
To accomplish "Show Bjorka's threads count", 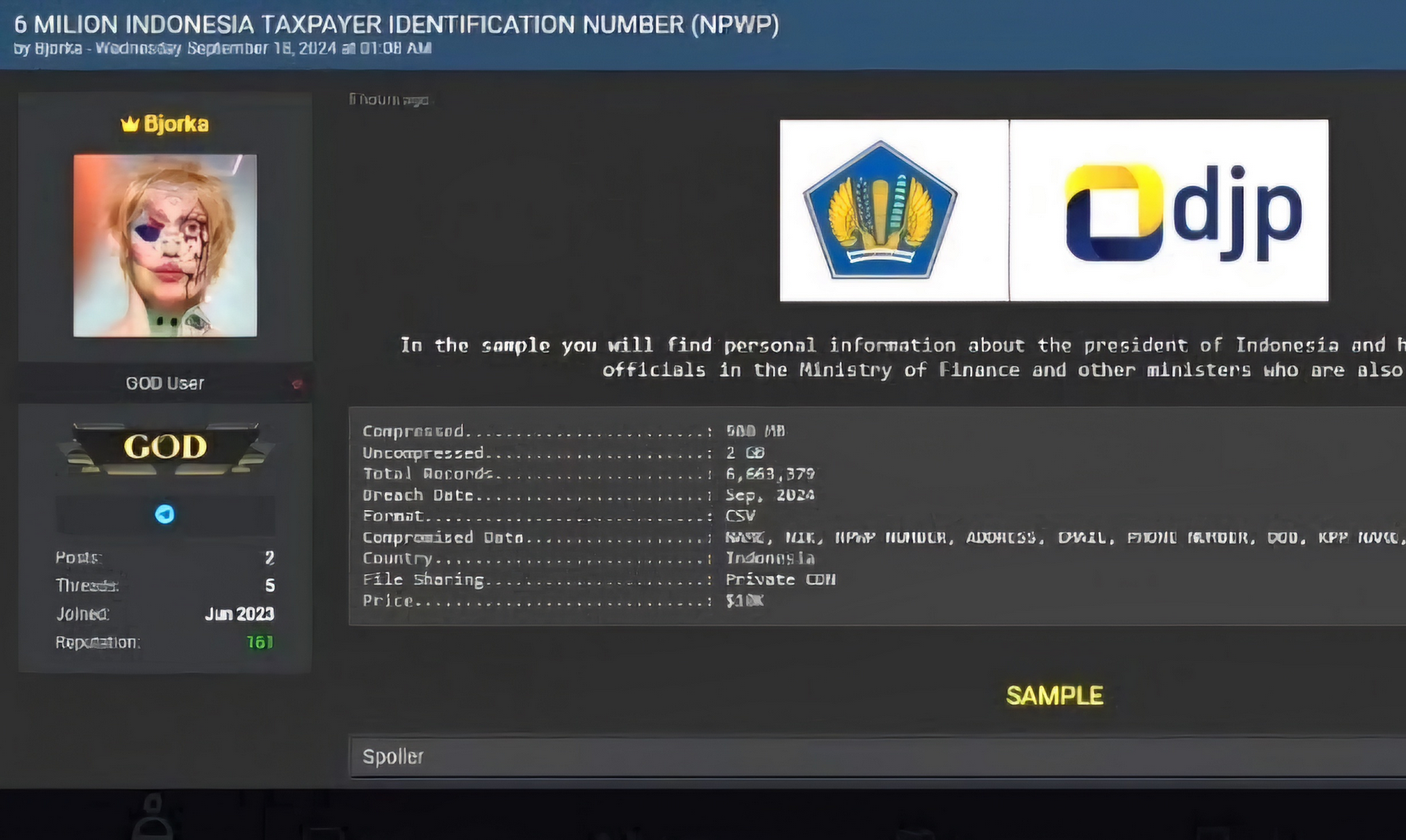I will pos(269,585).
